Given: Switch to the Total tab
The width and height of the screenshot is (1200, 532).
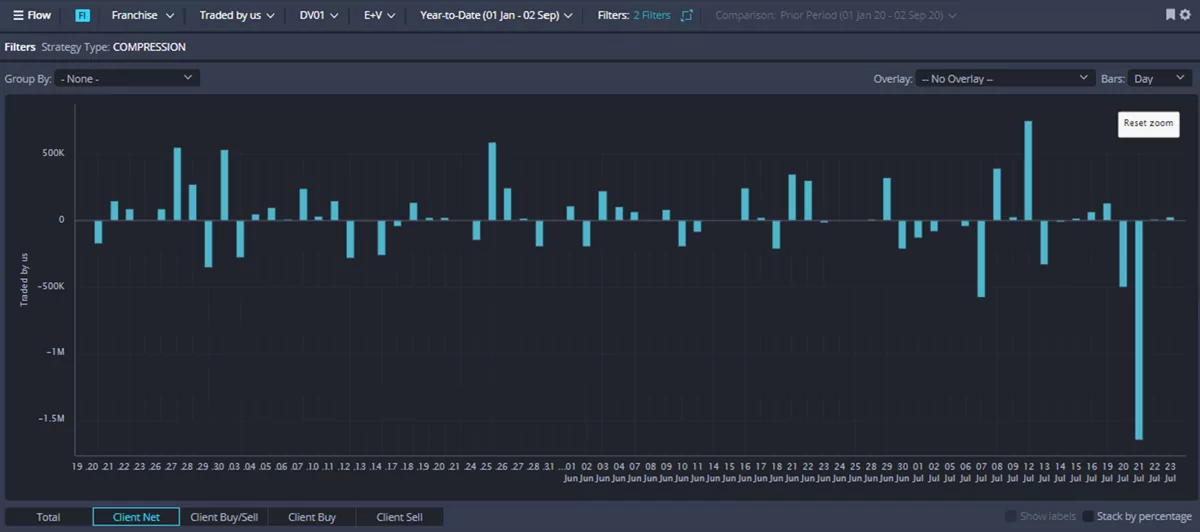Looking at the screenshot, I should (48, 517).
